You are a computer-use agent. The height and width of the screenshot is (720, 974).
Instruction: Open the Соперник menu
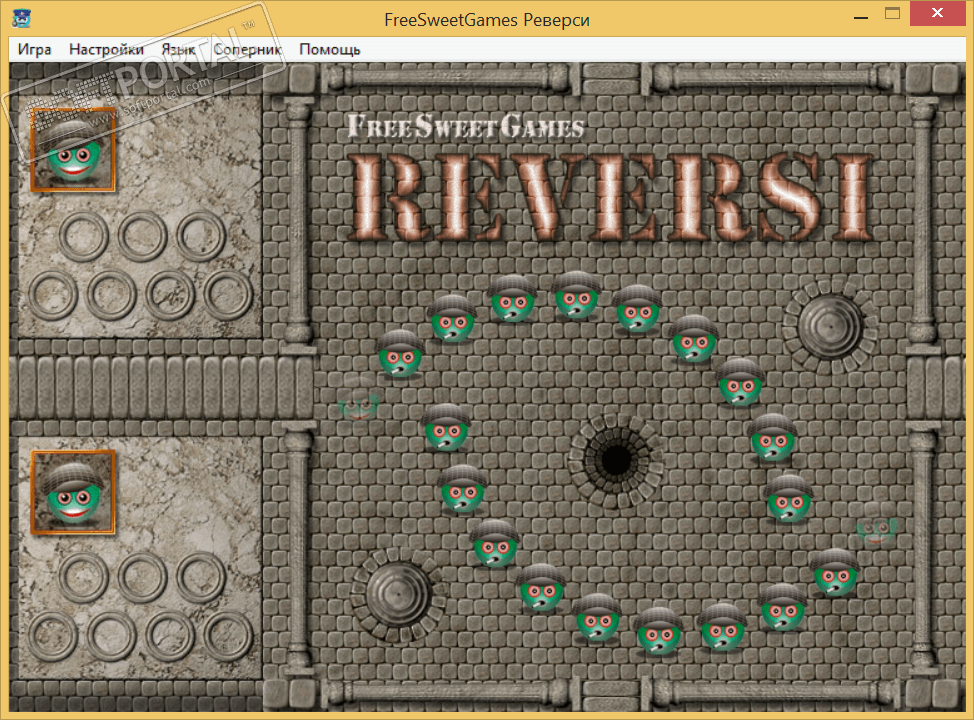(x=247, y=49)
